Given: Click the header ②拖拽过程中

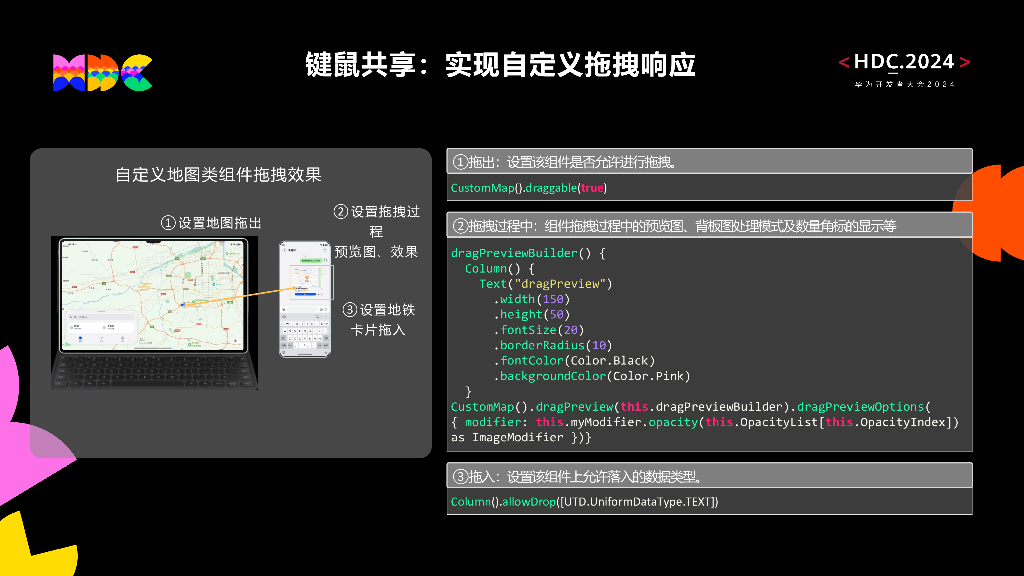Looking at the screenshot, I should (709, 225).
